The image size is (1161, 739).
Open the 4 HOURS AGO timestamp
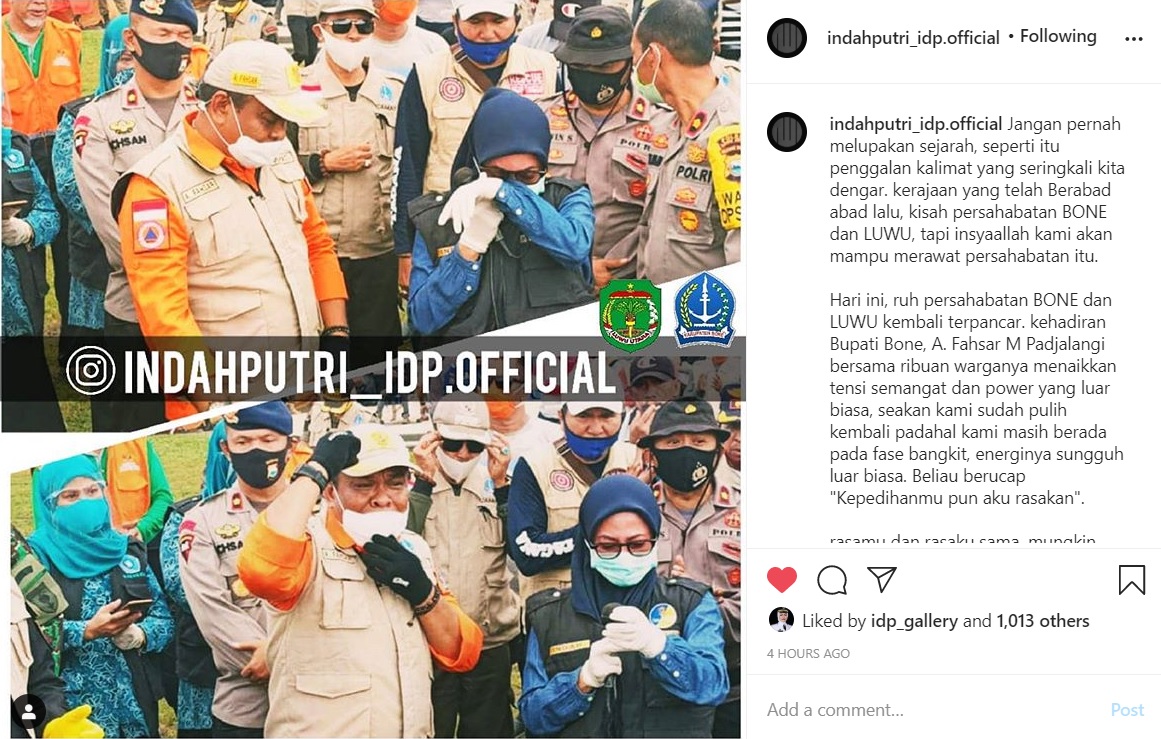click(x=808, y=653)
